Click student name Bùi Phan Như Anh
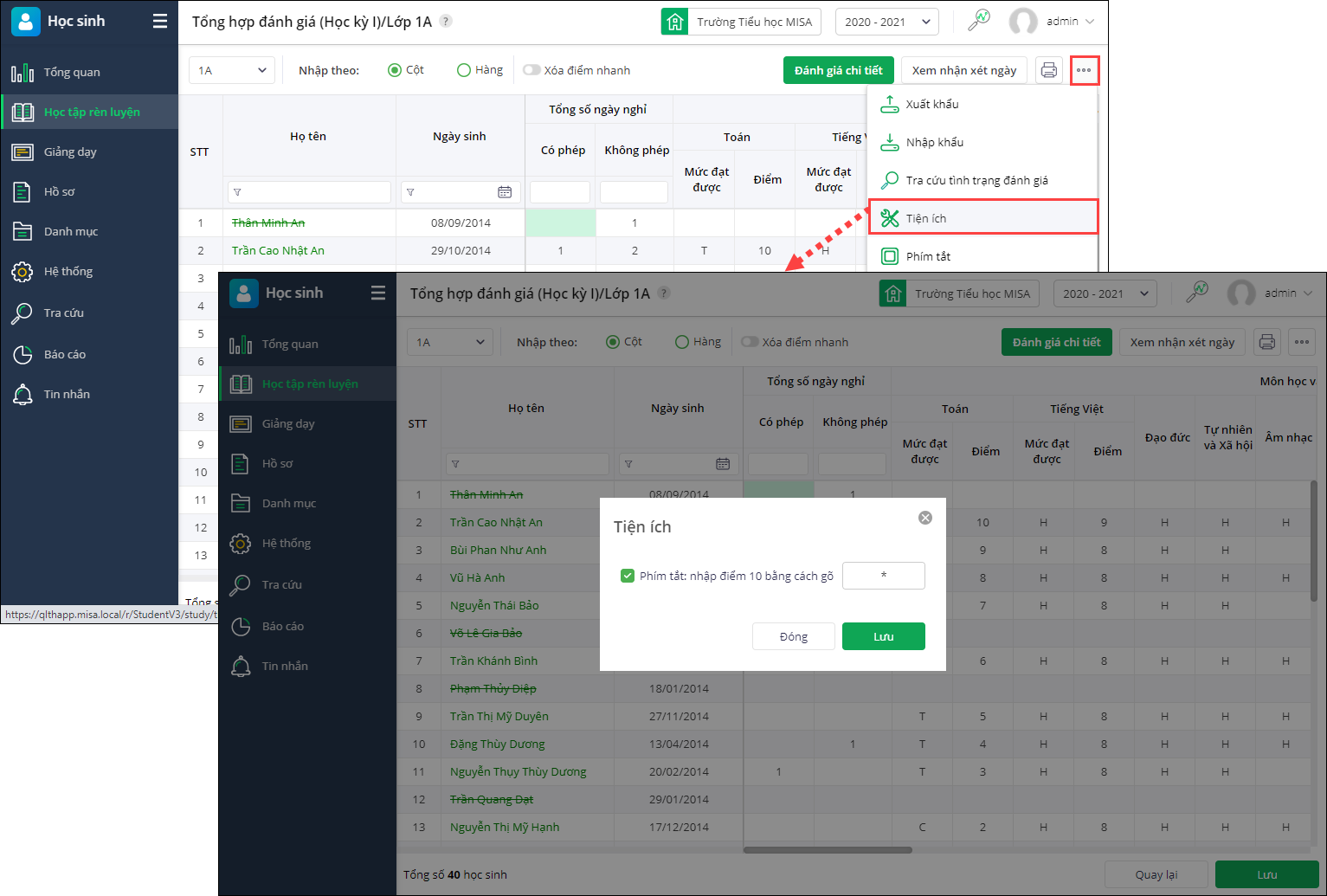The height and width of the screenshot is (896, 1327). pyautogui.click(x=499, y=551)
